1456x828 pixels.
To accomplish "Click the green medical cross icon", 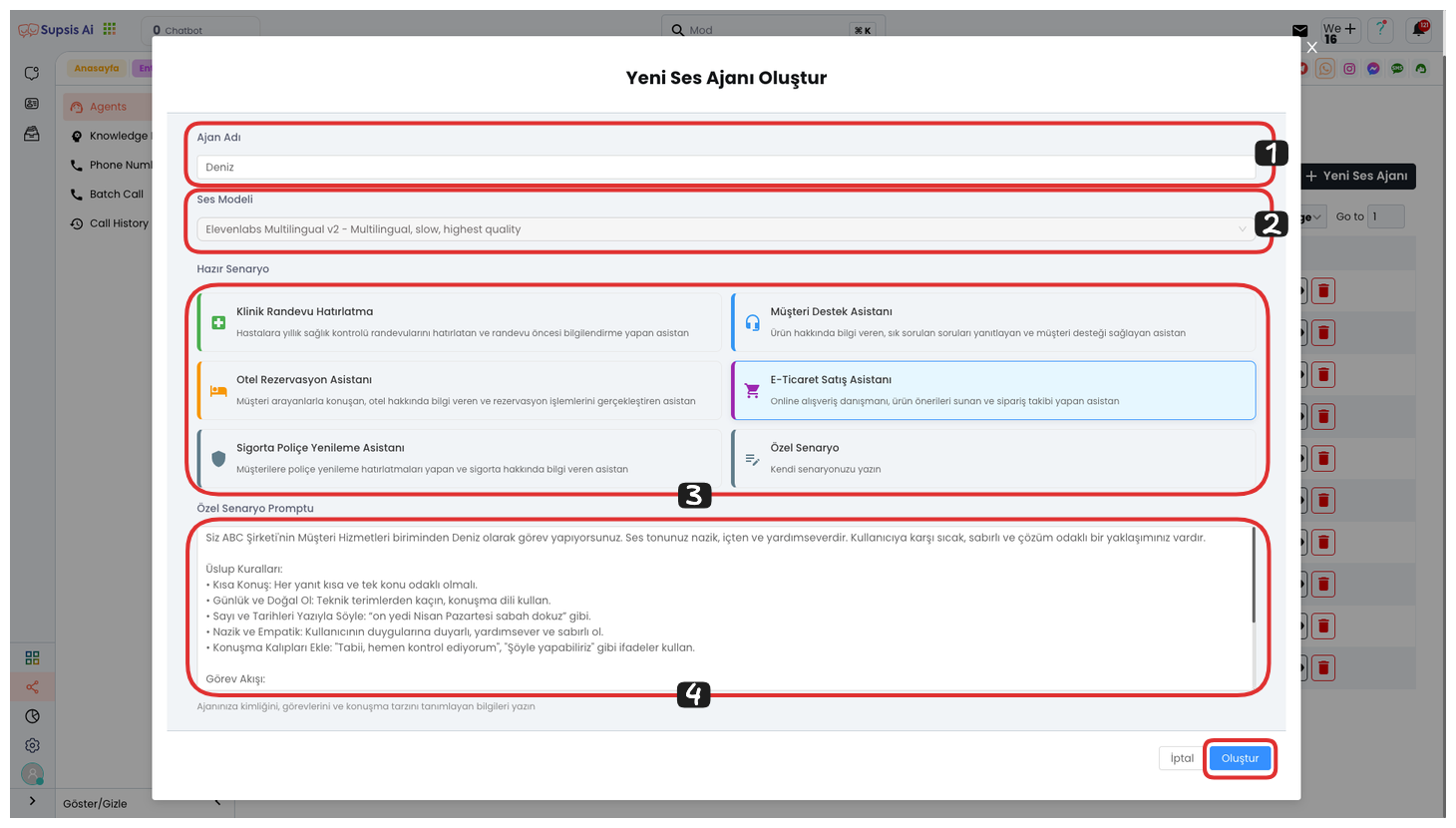I will 218,322.
